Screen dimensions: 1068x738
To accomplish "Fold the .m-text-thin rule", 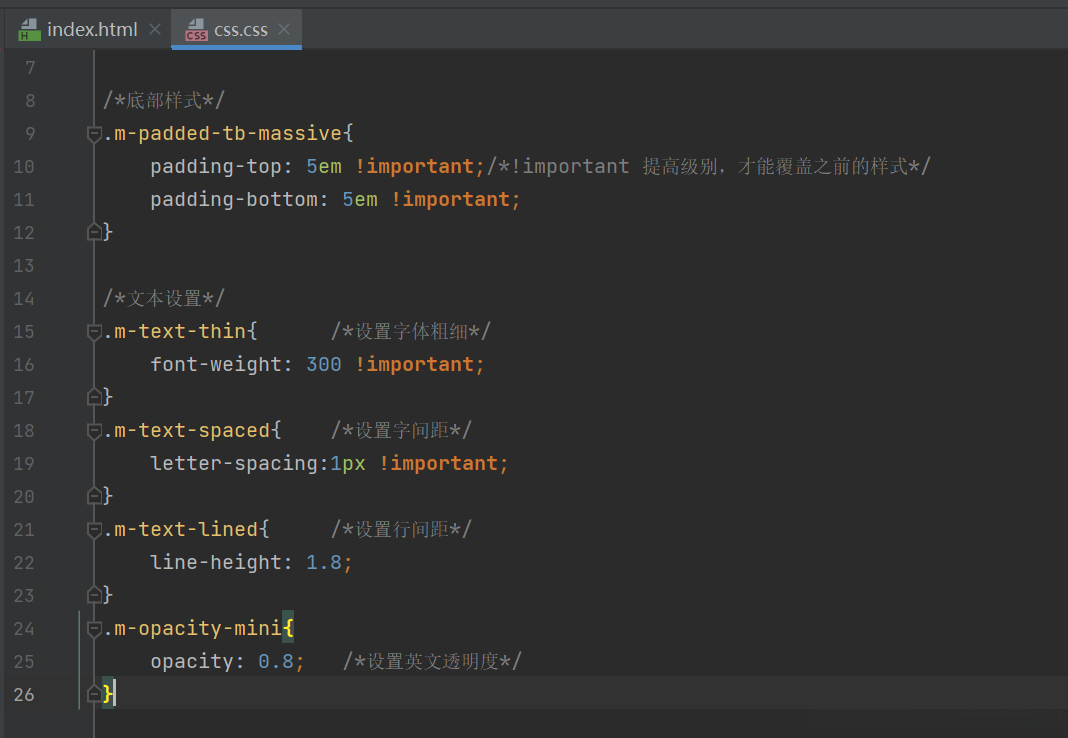I will coord(94,332).
